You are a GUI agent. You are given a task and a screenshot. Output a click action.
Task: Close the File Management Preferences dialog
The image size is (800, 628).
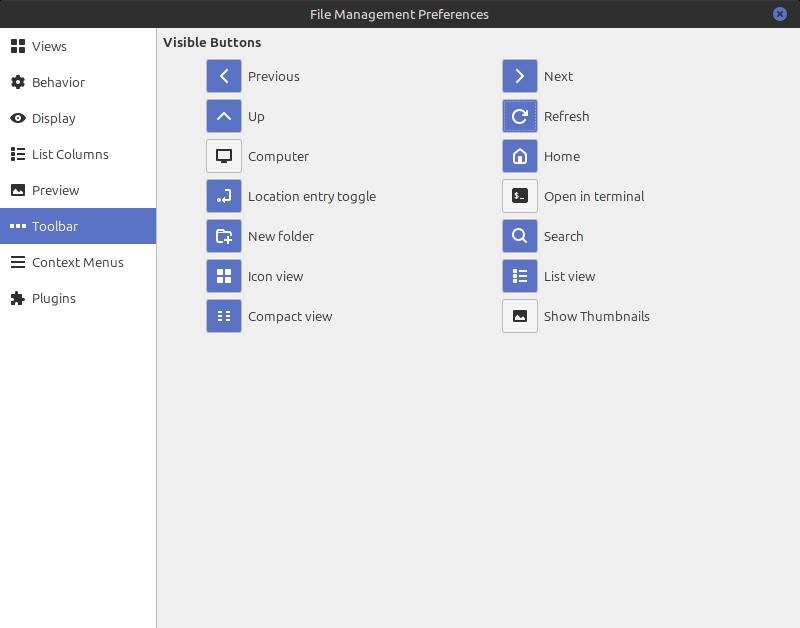(x=781, y=14)
